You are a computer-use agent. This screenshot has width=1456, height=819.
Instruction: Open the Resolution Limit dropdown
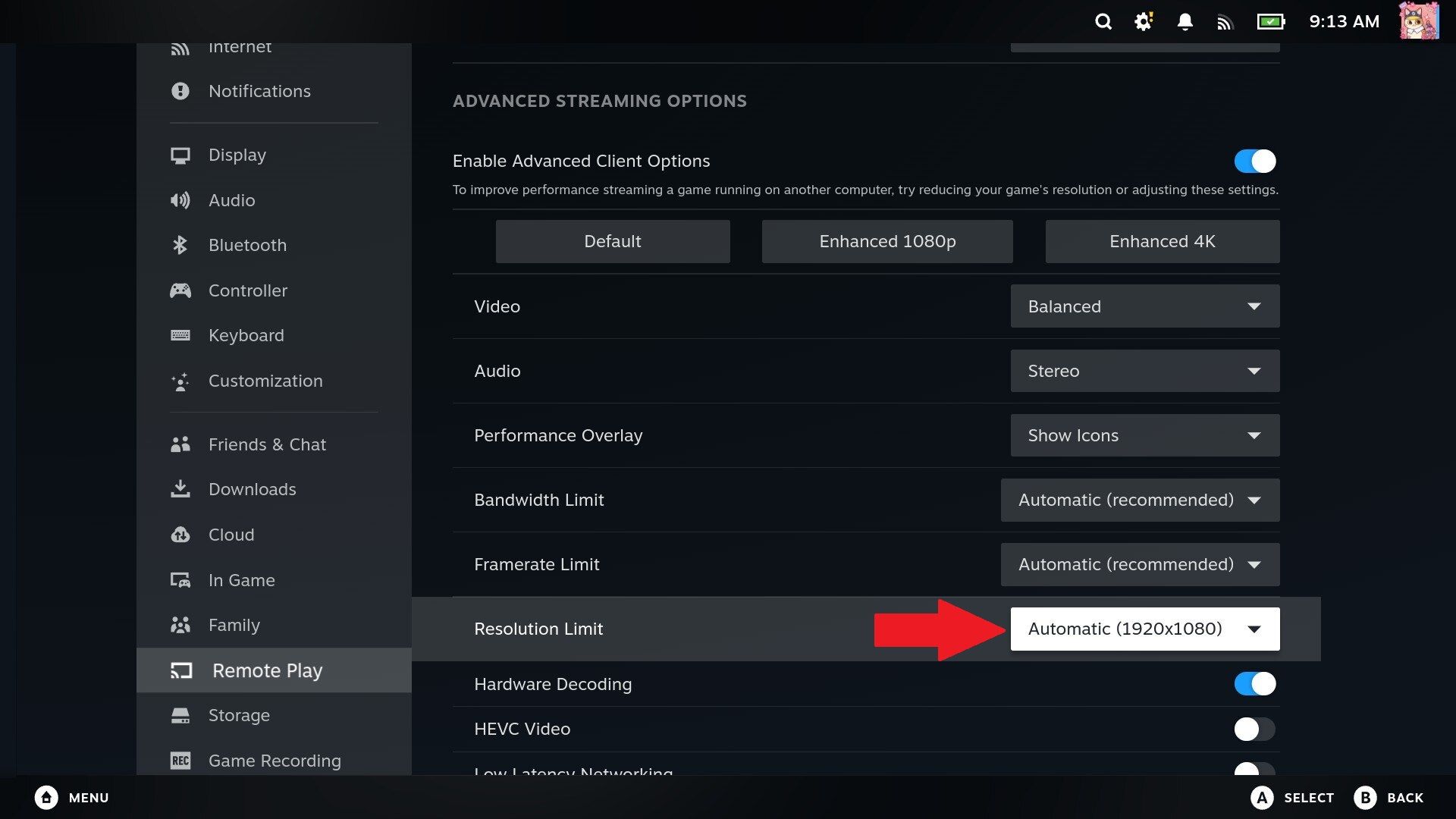coord(1144,628)
